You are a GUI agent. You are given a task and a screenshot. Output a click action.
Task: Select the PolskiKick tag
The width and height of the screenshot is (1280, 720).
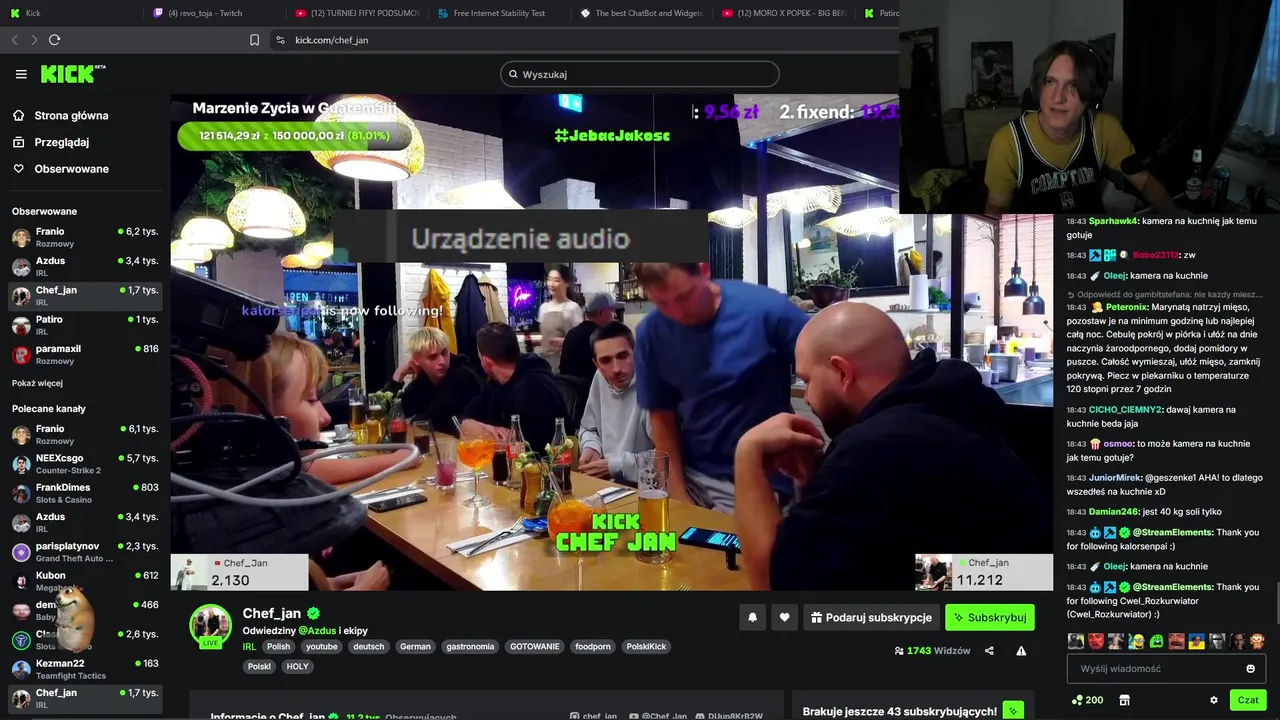(646, 647)
